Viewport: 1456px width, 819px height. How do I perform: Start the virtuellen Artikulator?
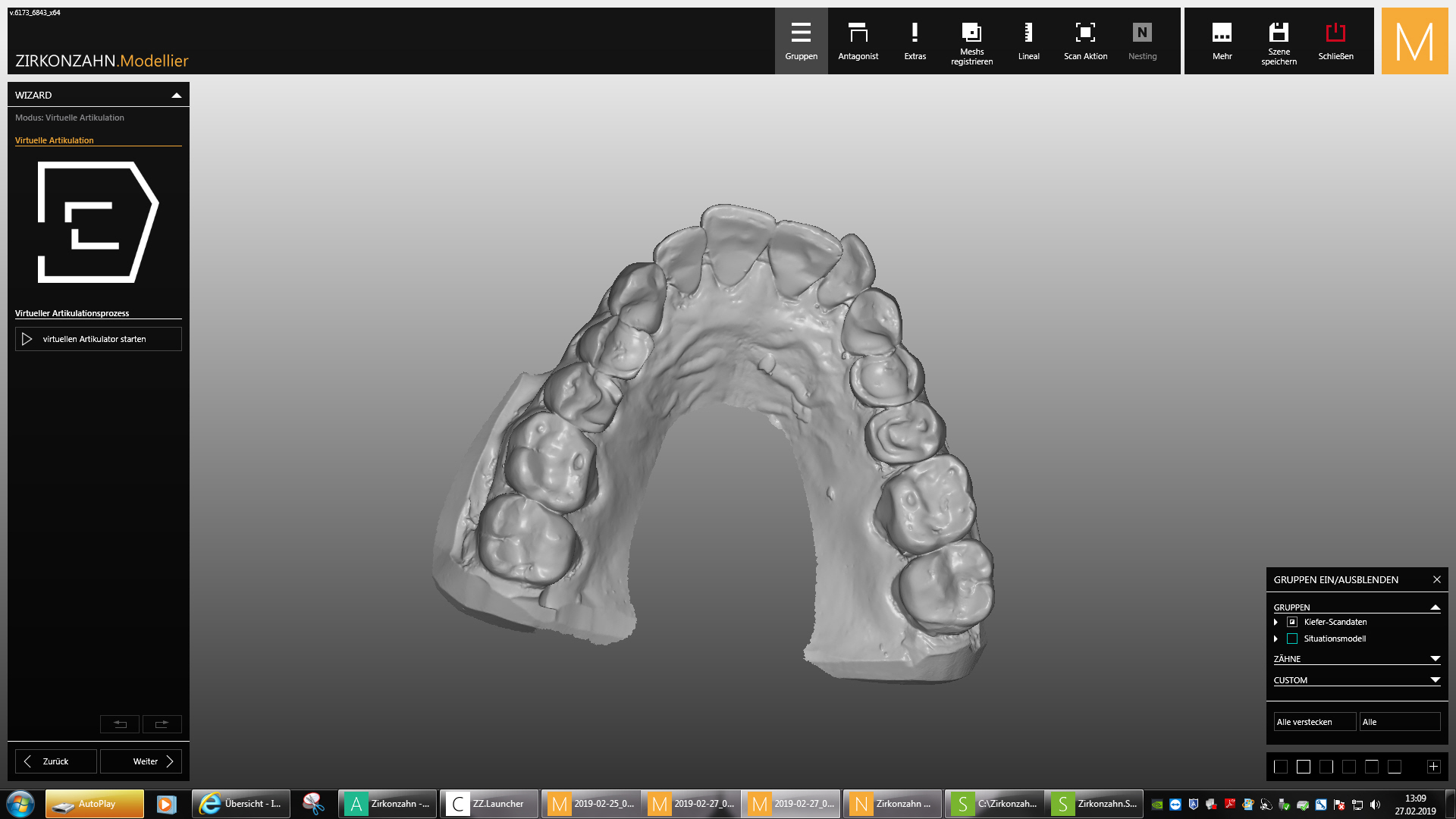tap(99, 339)
